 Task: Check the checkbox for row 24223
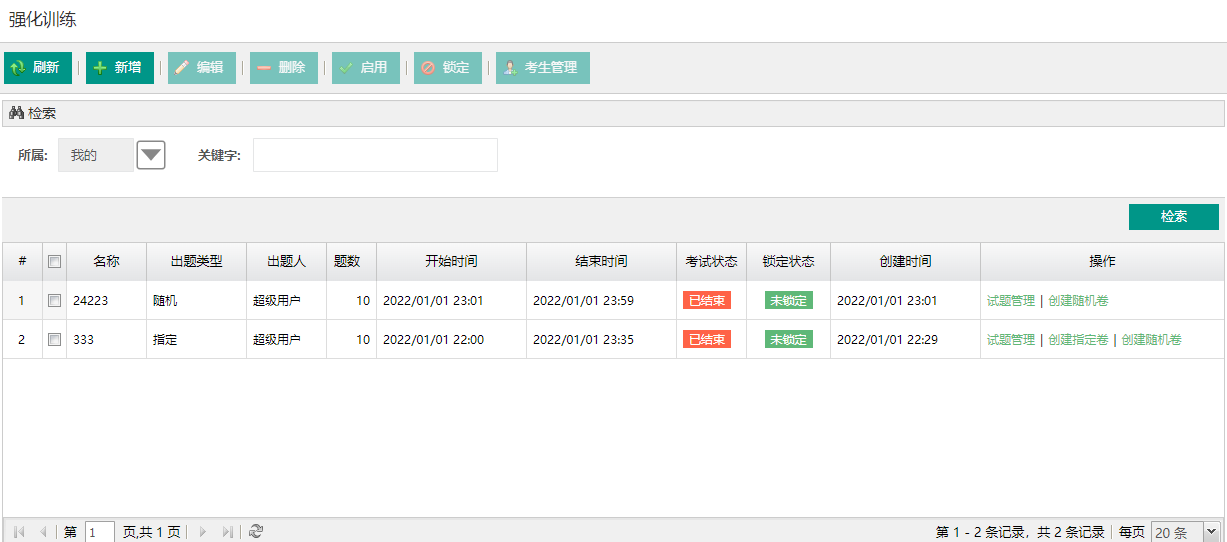(x=55, y=300)
